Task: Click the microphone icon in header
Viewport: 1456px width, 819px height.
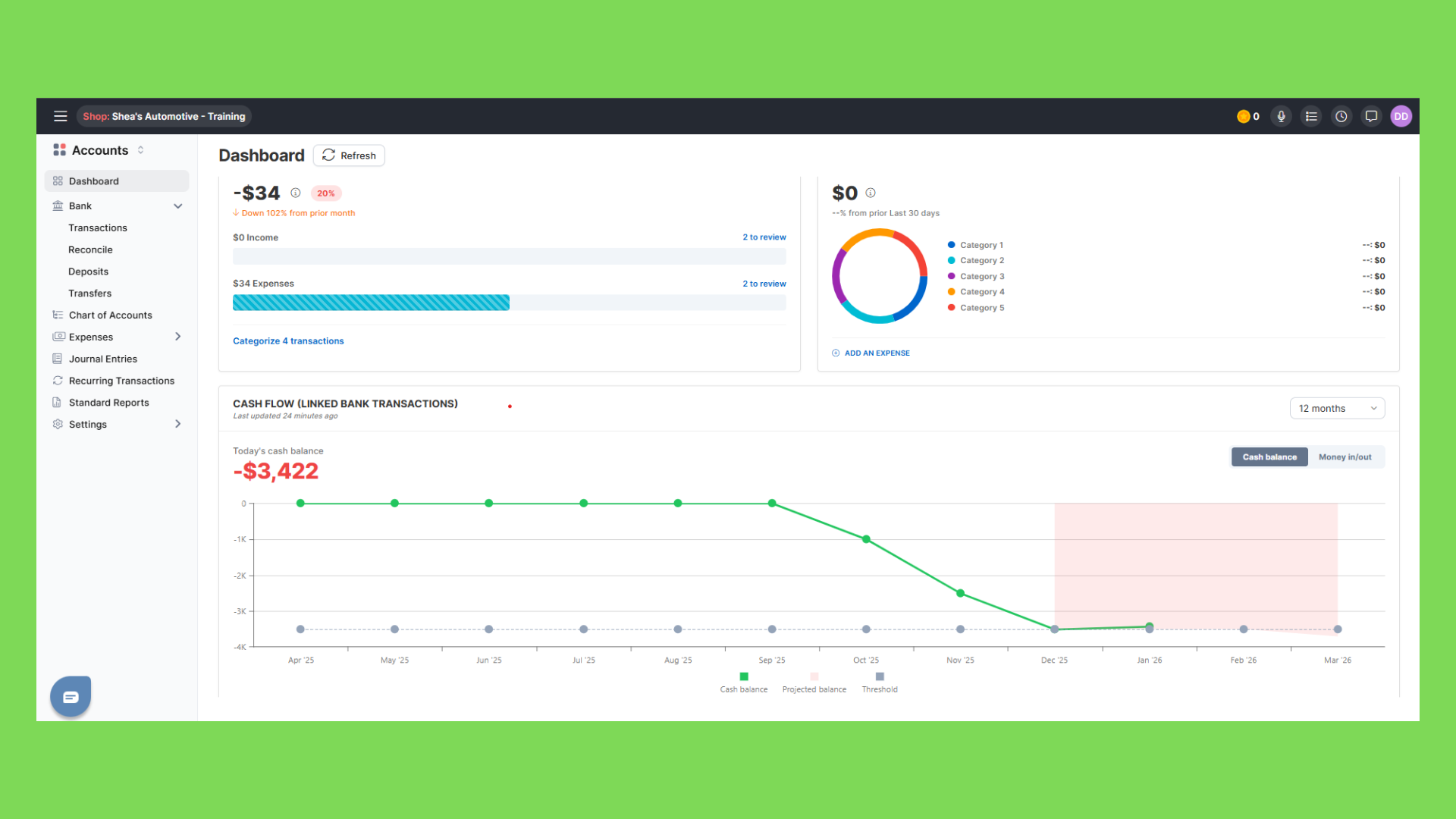Action: [1281, 116]
